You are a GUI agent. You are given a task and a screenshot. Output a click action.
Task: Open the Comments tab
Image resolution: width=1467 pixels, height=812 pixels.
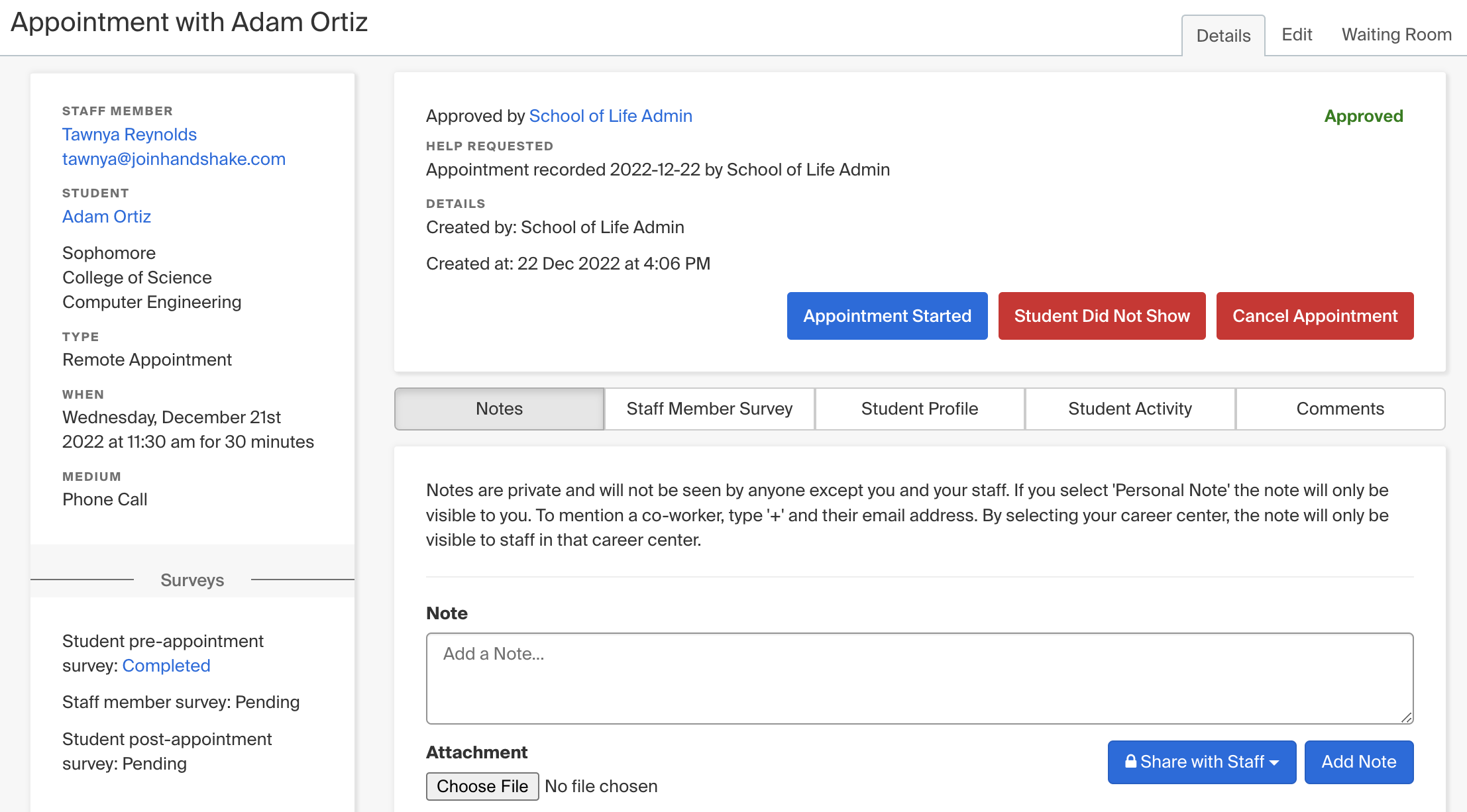coord(1340,409)
